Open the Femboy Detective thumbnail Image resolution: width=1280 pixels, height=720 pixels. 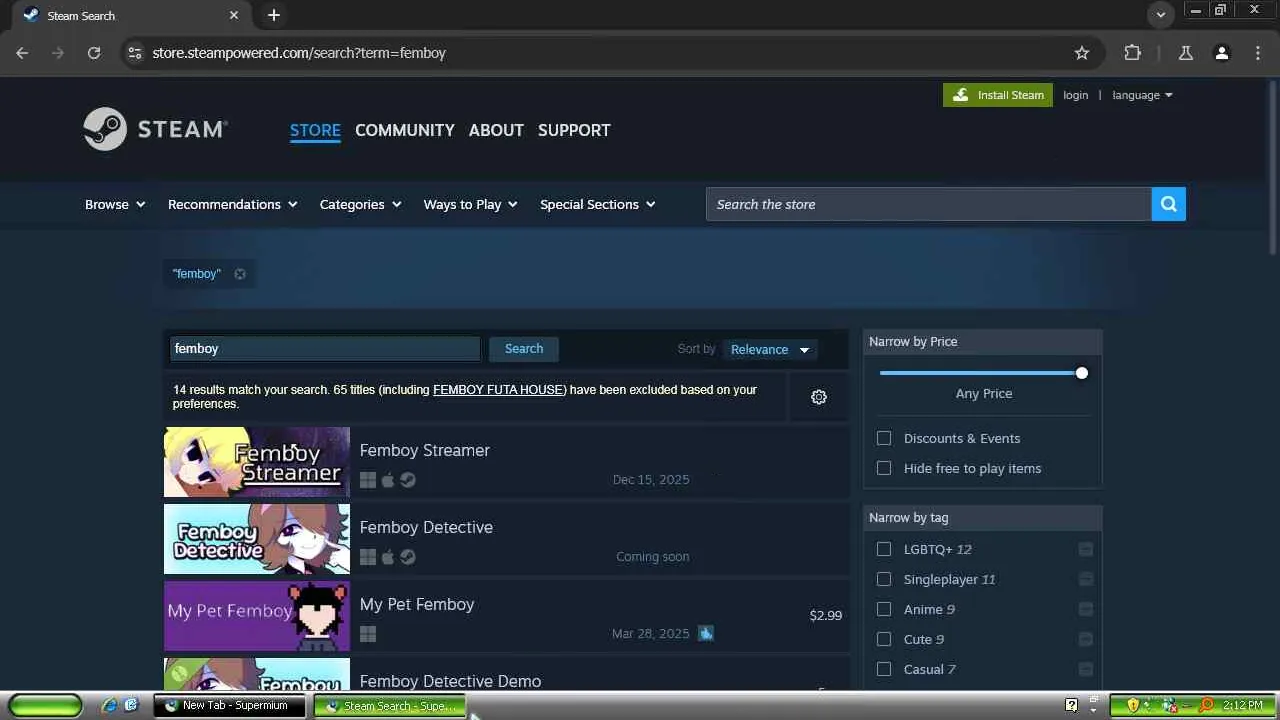tap(257, 539)
